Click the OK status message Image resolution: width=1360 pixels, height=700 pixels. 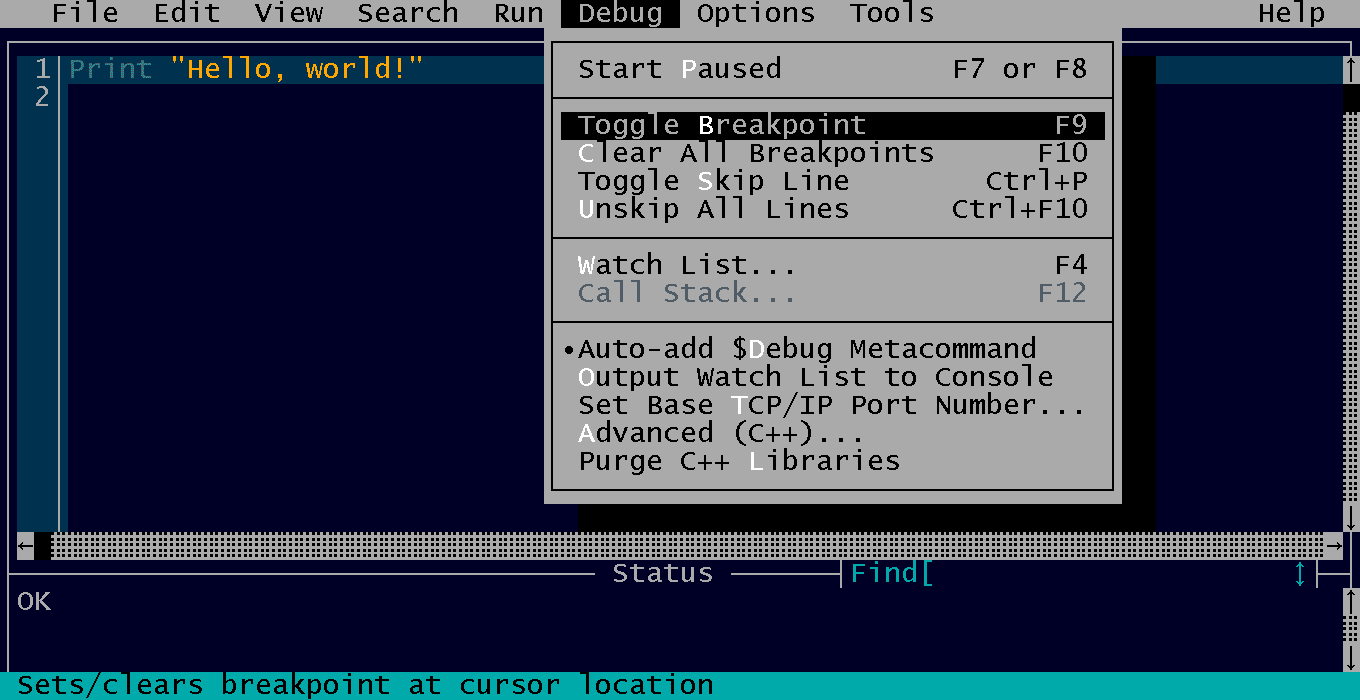34,601
